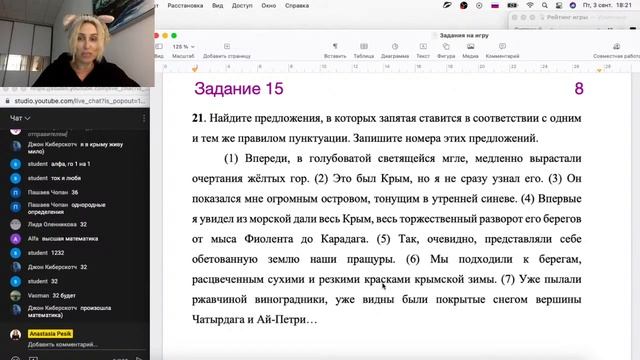Click the left orange indent marker on ruler
Image resolution: width=640 pixels, height=360 pixels.
[195, 69]
